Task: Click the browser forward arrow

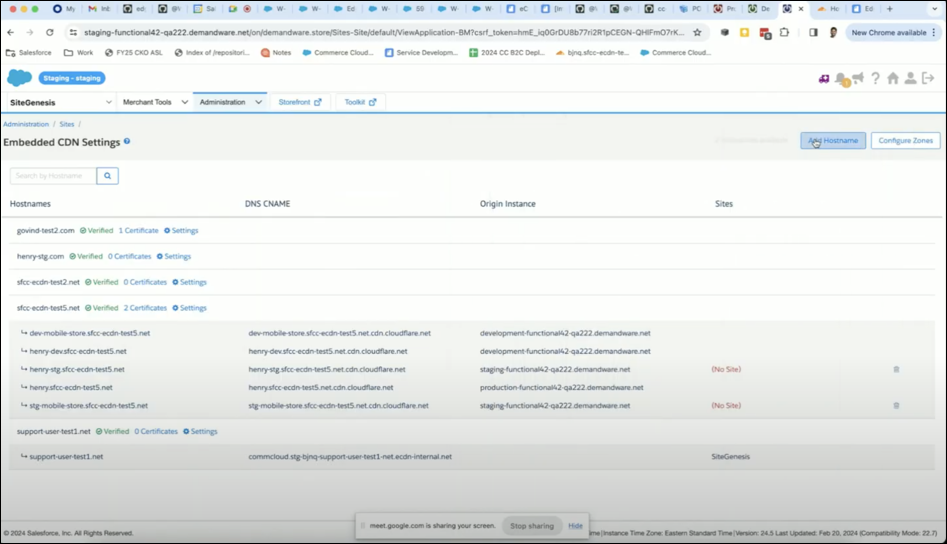Action: [30, 33]
